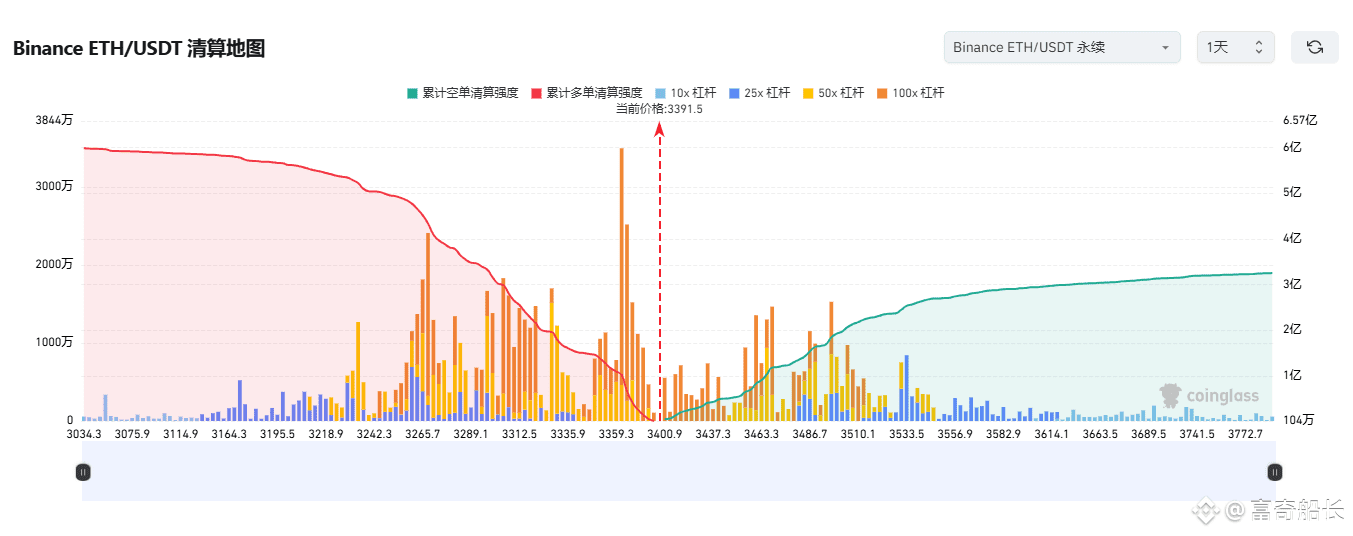The image size is (1353, 536).
Task: Click the Binance ETH/USDT 清算地图 title
Action: (x=139, y=48)
